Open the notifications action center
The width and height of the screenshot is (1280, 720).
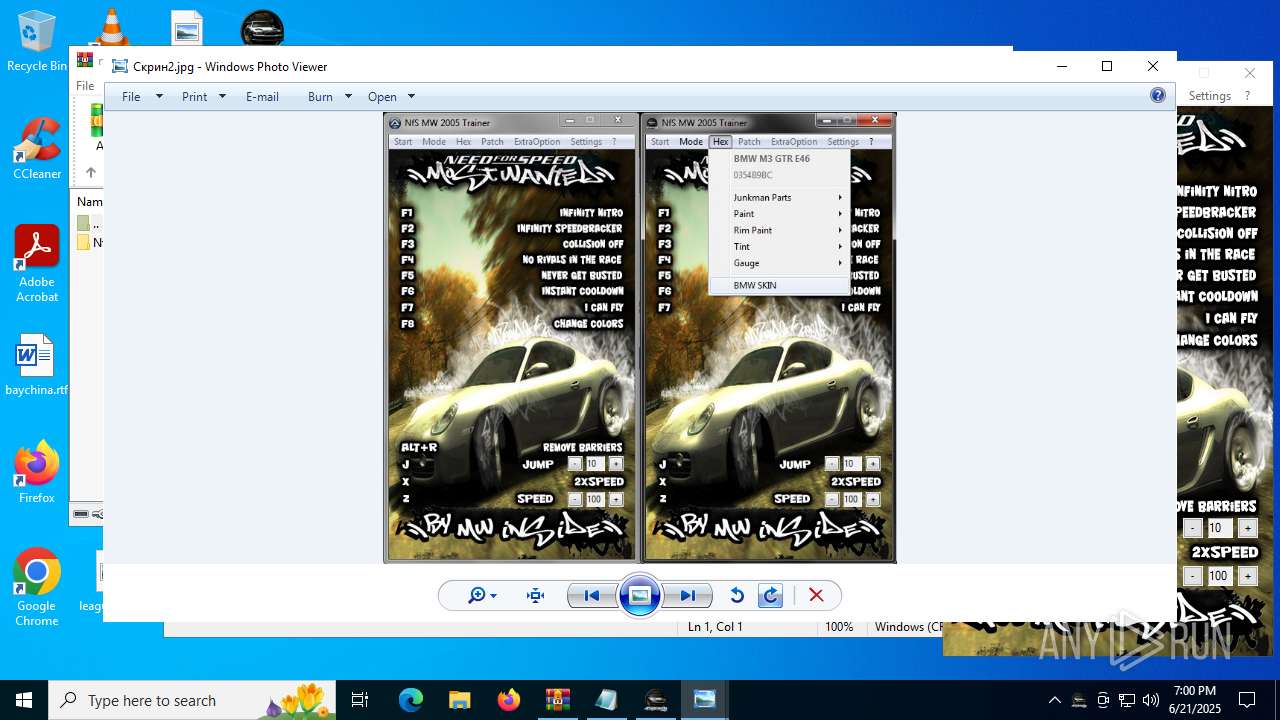click(x=1247, y=700)
